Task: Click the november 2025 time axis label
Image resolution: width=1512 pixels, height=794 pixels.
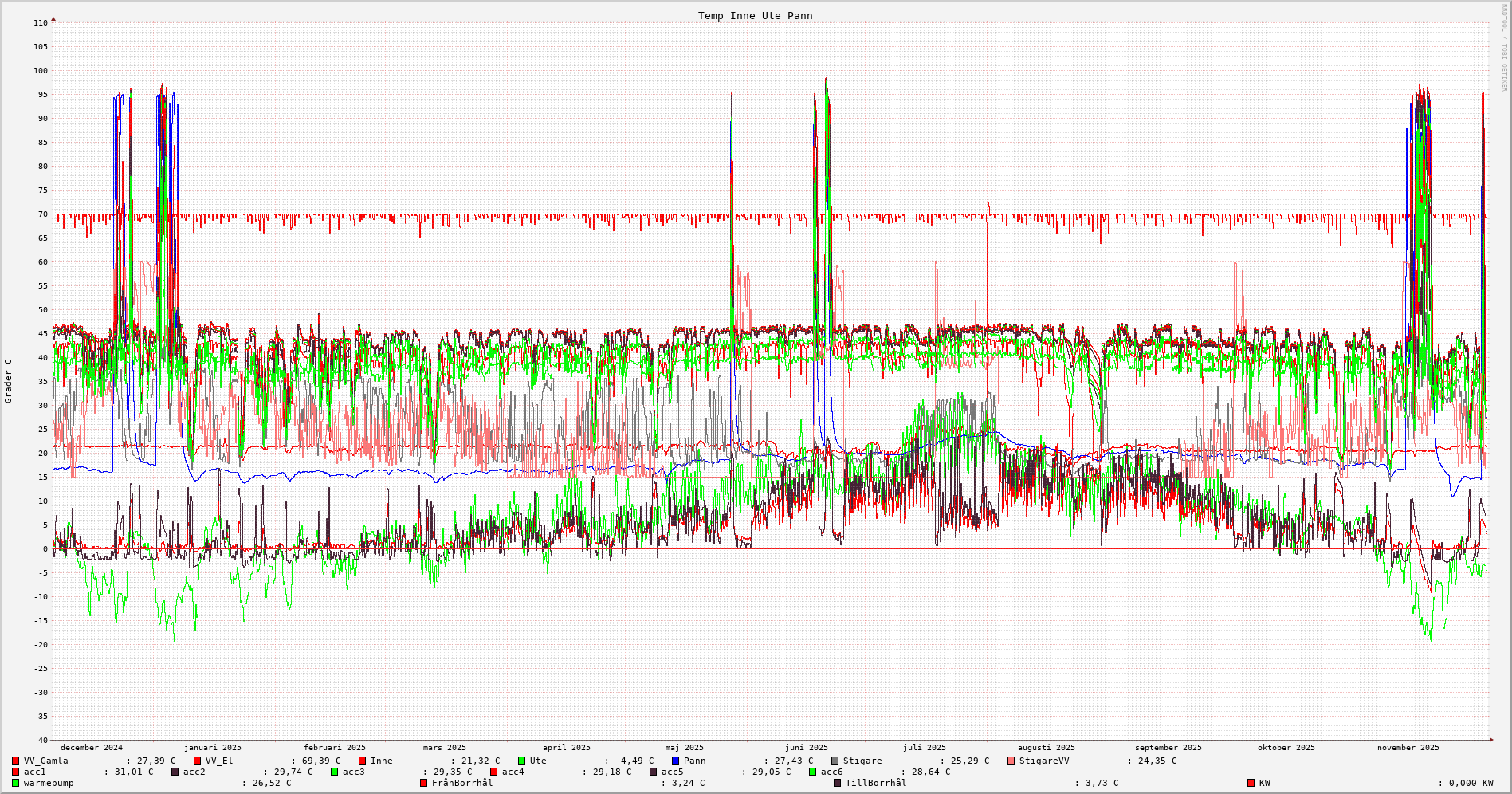Action: point(1408,748)
